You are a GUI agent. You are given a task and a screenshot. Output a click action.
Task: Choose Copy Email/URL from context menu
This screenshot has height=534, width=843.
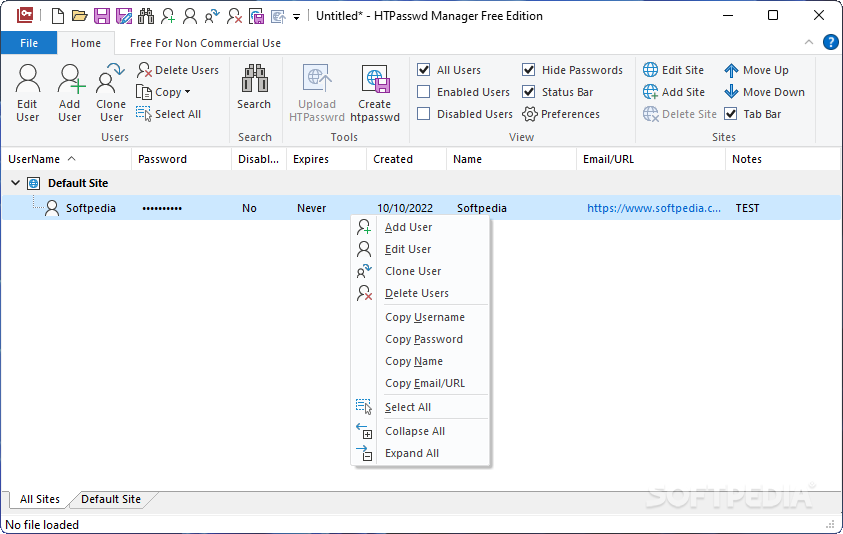click(x=420, y=383)
